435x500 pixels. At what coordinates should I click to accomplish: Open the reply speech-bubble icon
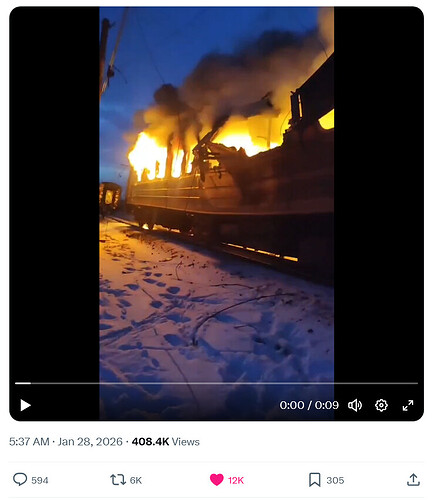20,480
